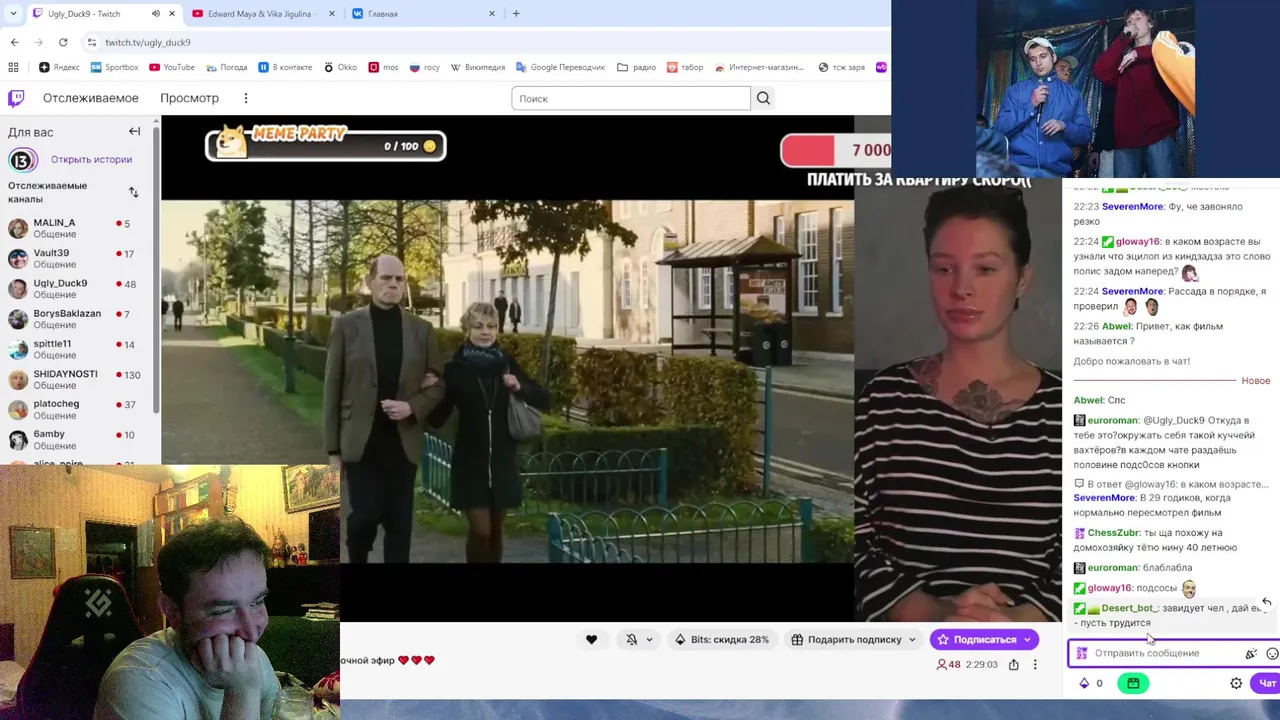
Task: Click the search magnifier button
Action: point(763,98)
